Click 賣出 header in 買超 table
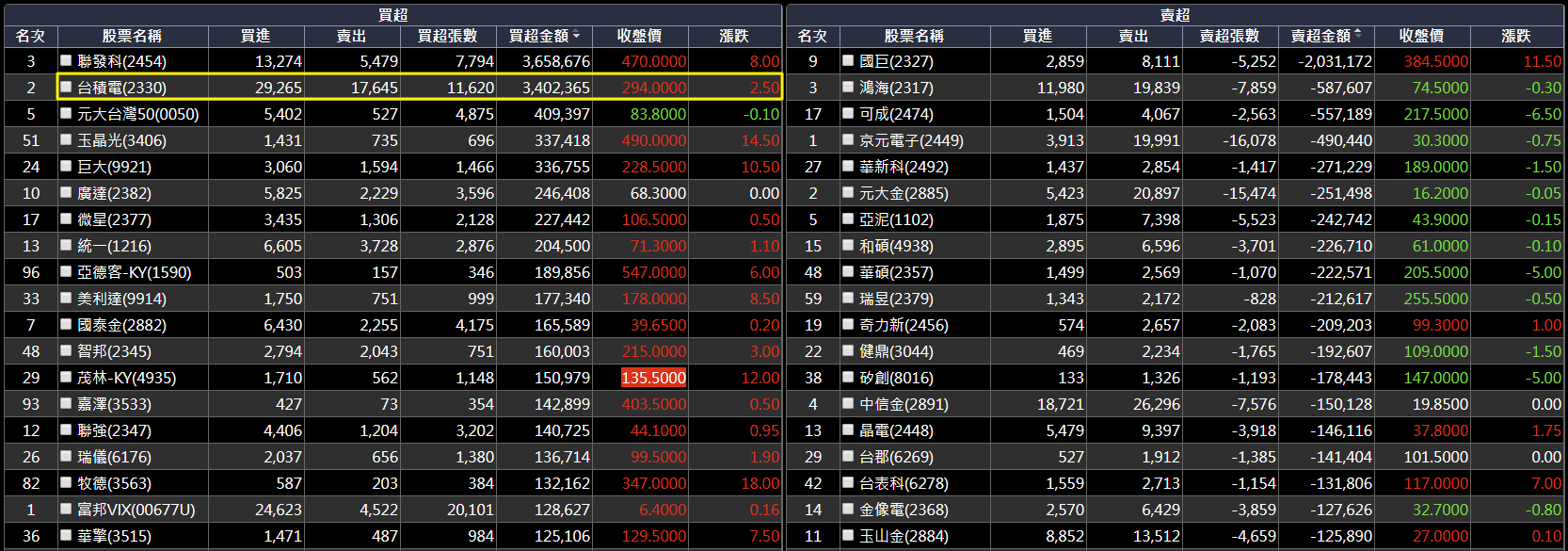 click(x=351, y=36)
